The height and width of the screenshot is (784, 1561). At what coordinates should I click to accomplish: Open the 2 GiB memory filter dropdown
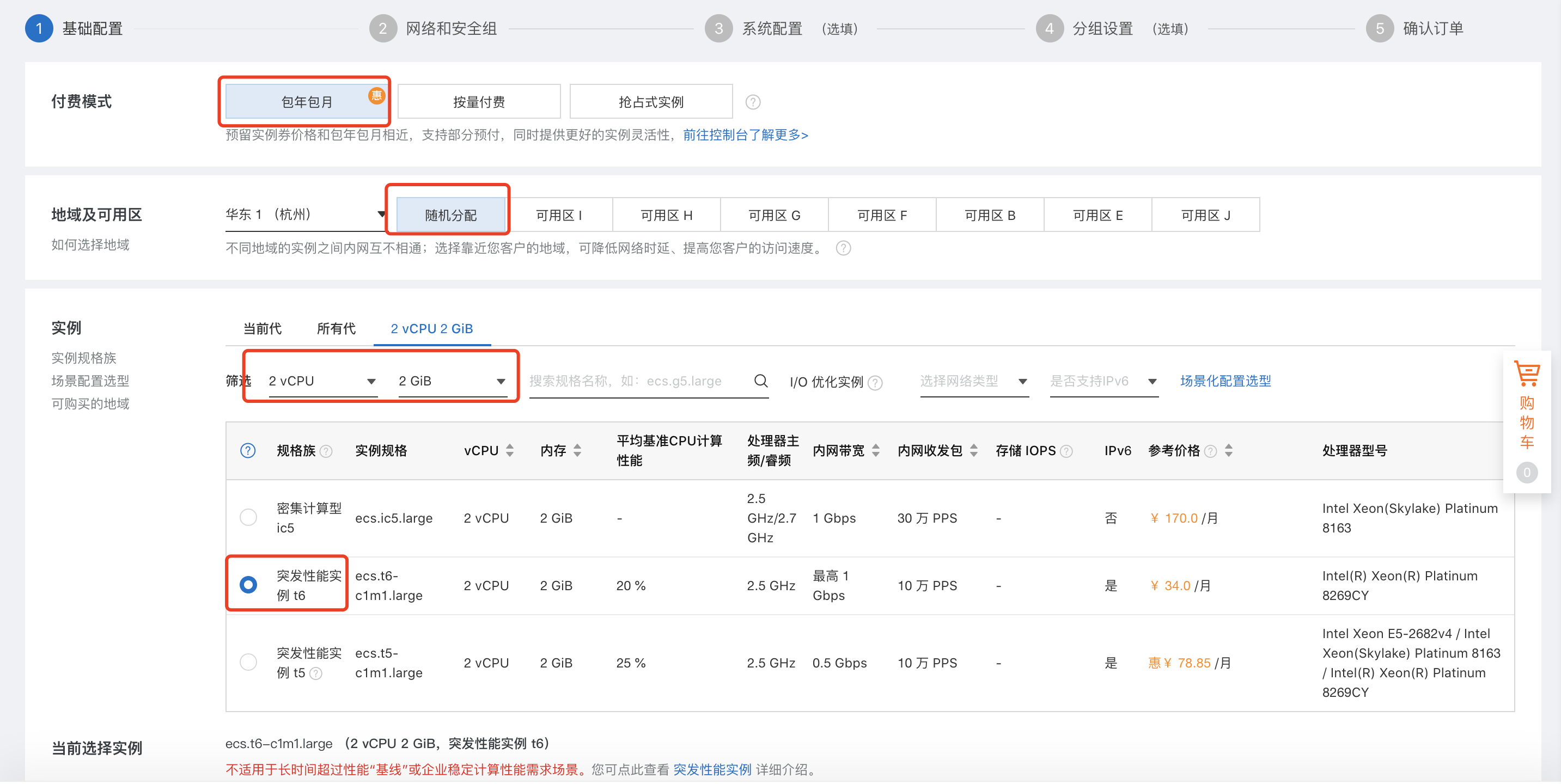453,381
